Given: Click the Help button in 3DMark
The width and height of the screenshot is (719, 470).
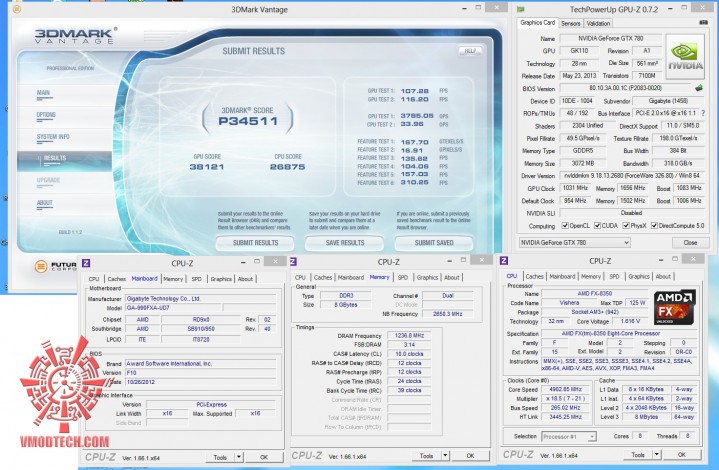Looking at the screenshot, I should pos(470,51).
